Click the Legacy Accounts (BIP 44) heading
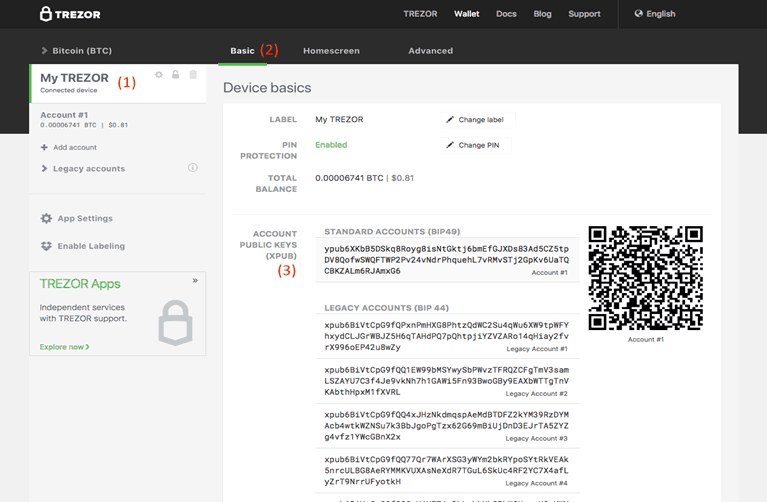Viewport: 767px width, 502px height. tap(386, 308)
